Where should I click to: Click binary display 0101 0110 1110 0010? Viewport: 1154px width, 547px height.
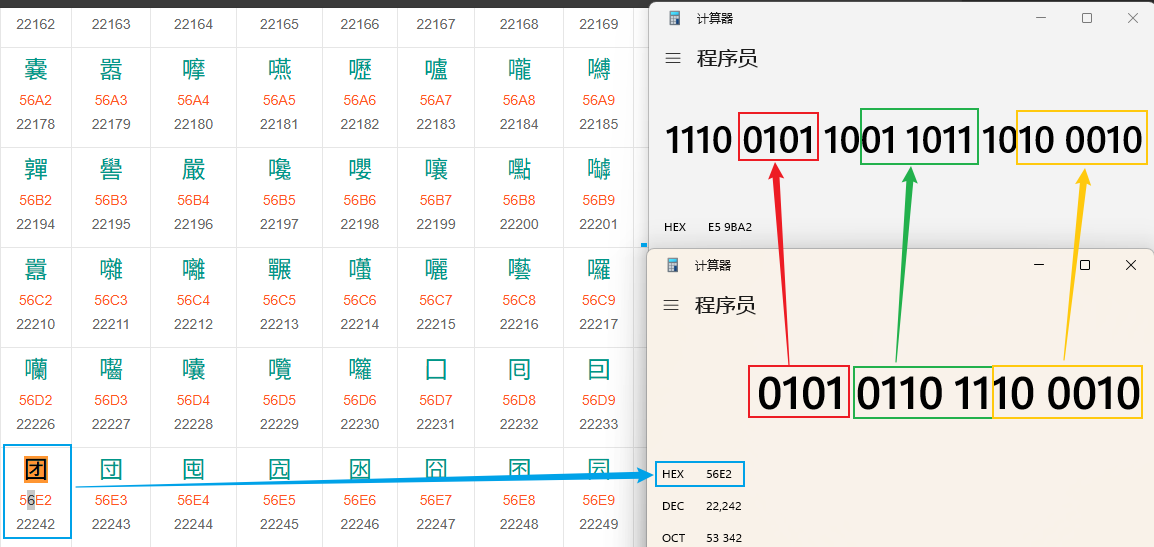click(x=949, y=393)
